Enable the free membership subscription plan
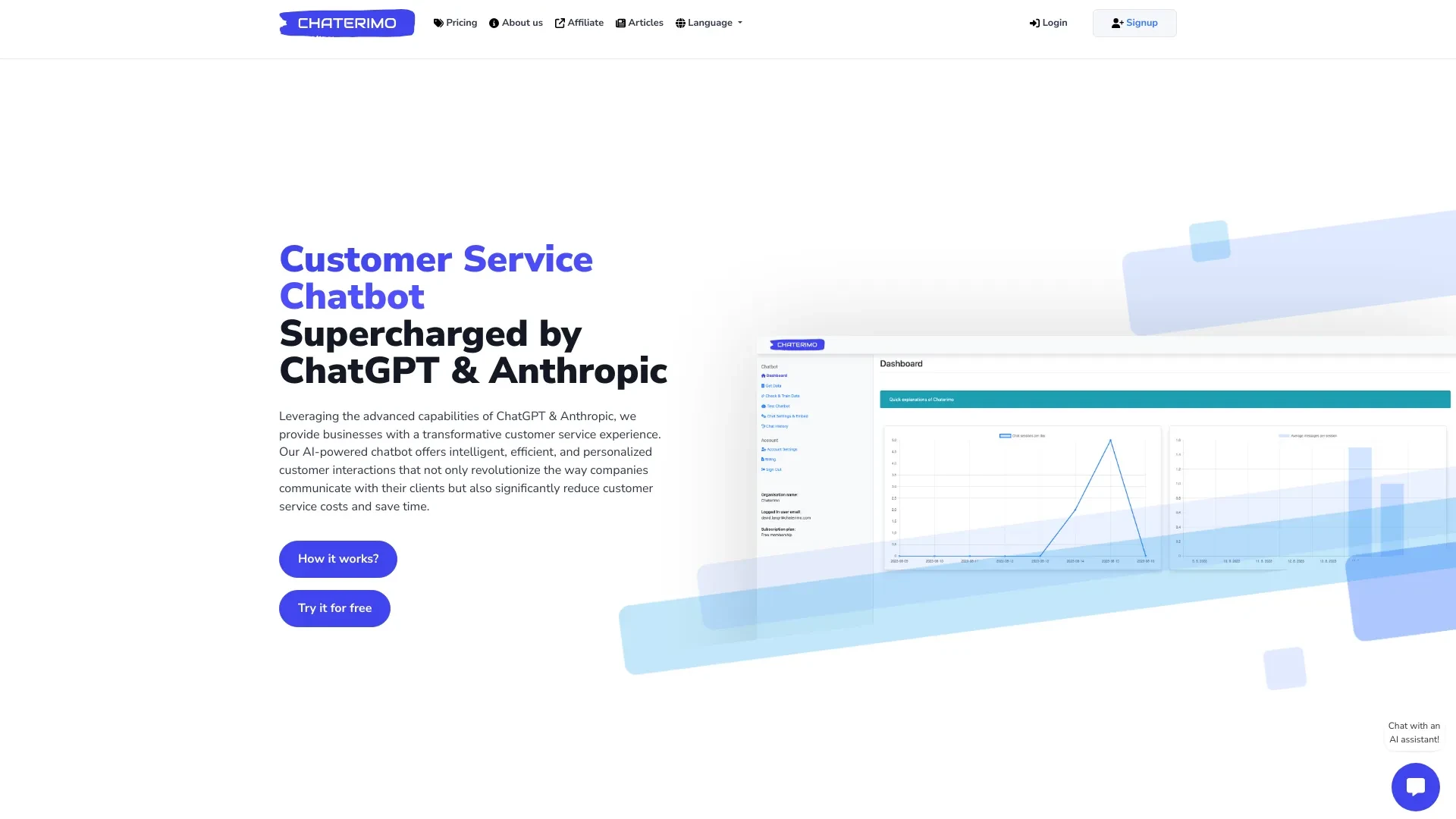The height and width of the screenshot is (819, 1456). point(777,534)
